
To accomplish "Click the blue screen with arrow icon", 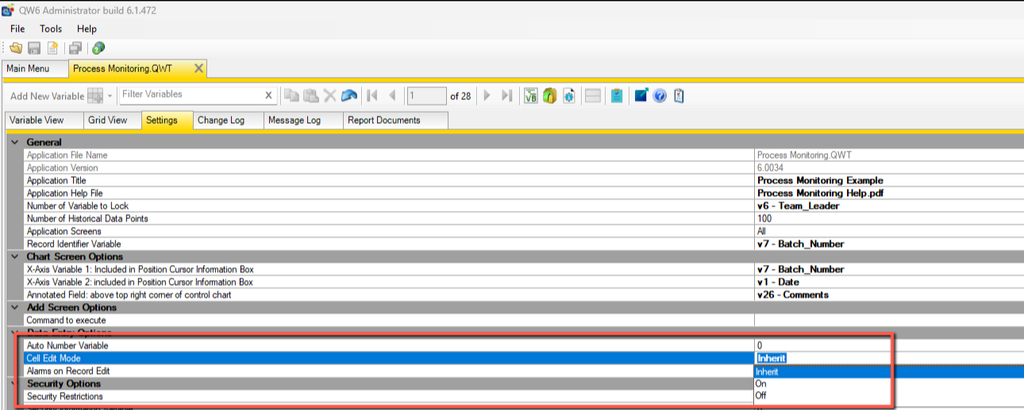I will pos(641,96).
